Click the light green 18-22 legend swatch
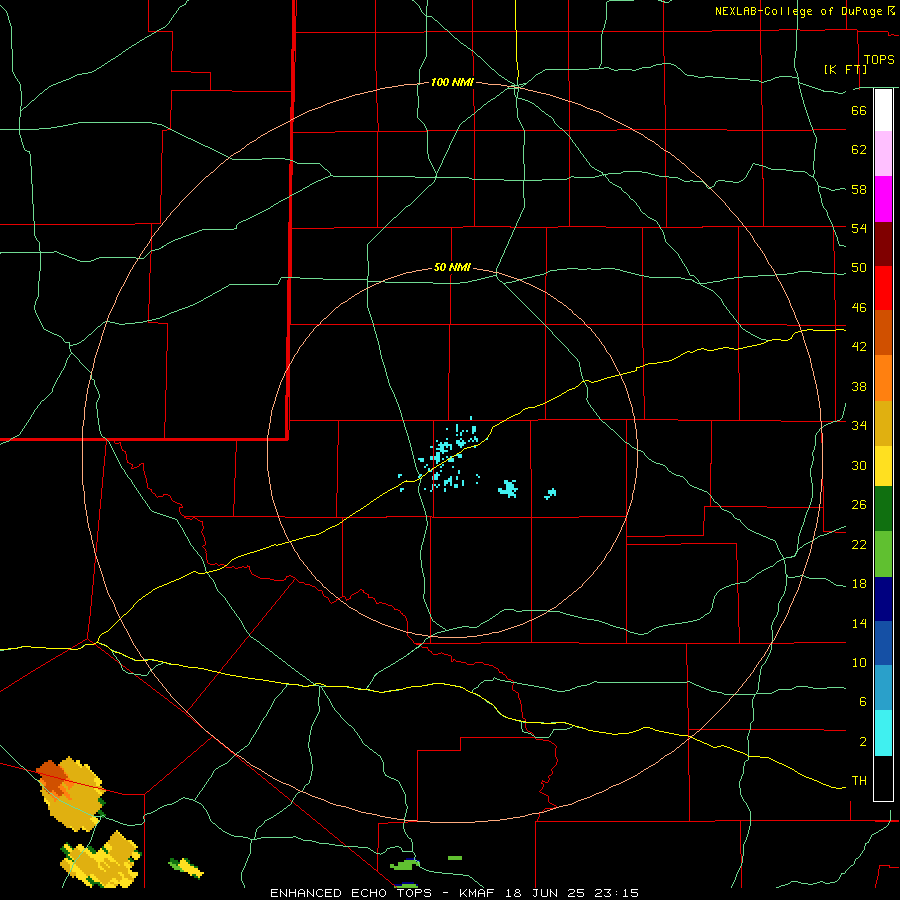This screenshot has height=900, width=900. click(883, 554)
